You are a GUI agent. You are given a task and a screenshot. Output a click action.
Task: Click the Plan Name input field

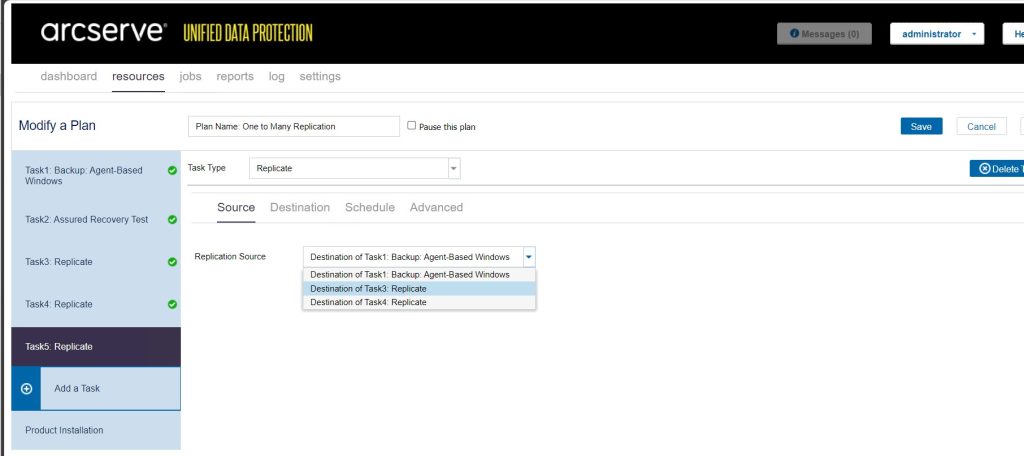294,127
